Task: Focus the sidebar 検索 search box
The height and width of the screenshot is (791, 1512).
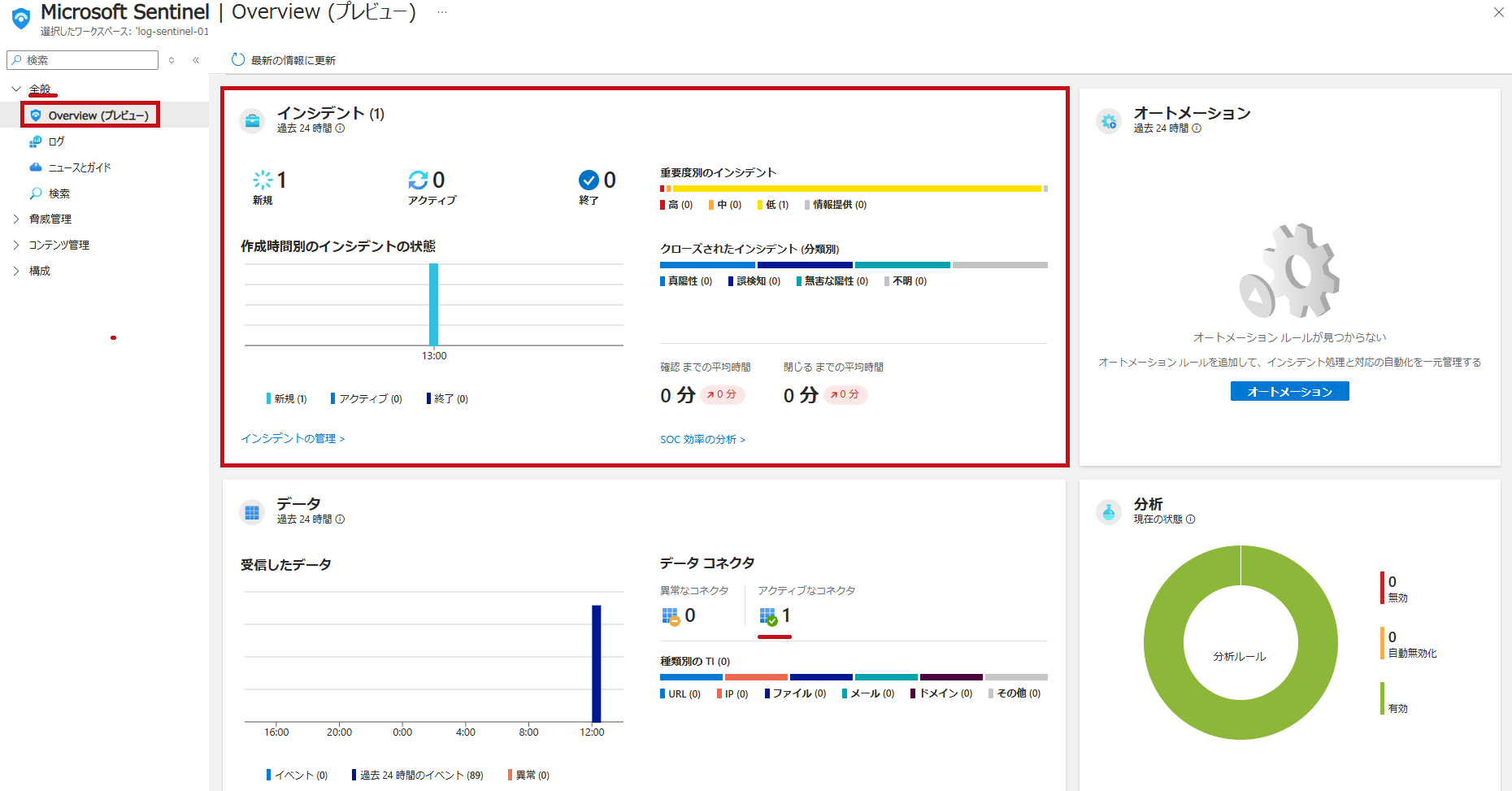Action: click(x=83, y=60)
